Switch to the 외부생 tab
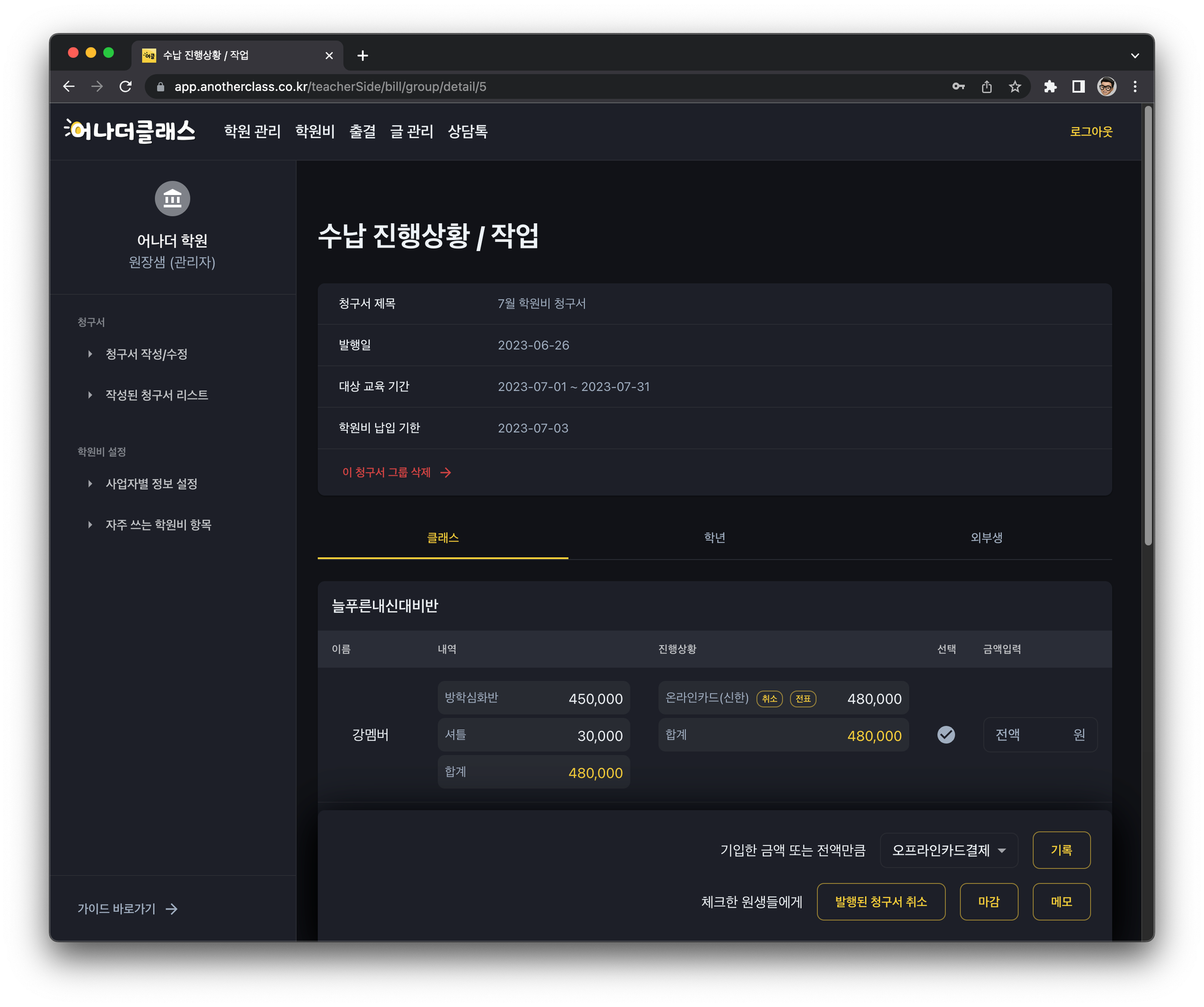Screen dimensions: 1204x1007 pyautogui.click(x=986, y=538)
